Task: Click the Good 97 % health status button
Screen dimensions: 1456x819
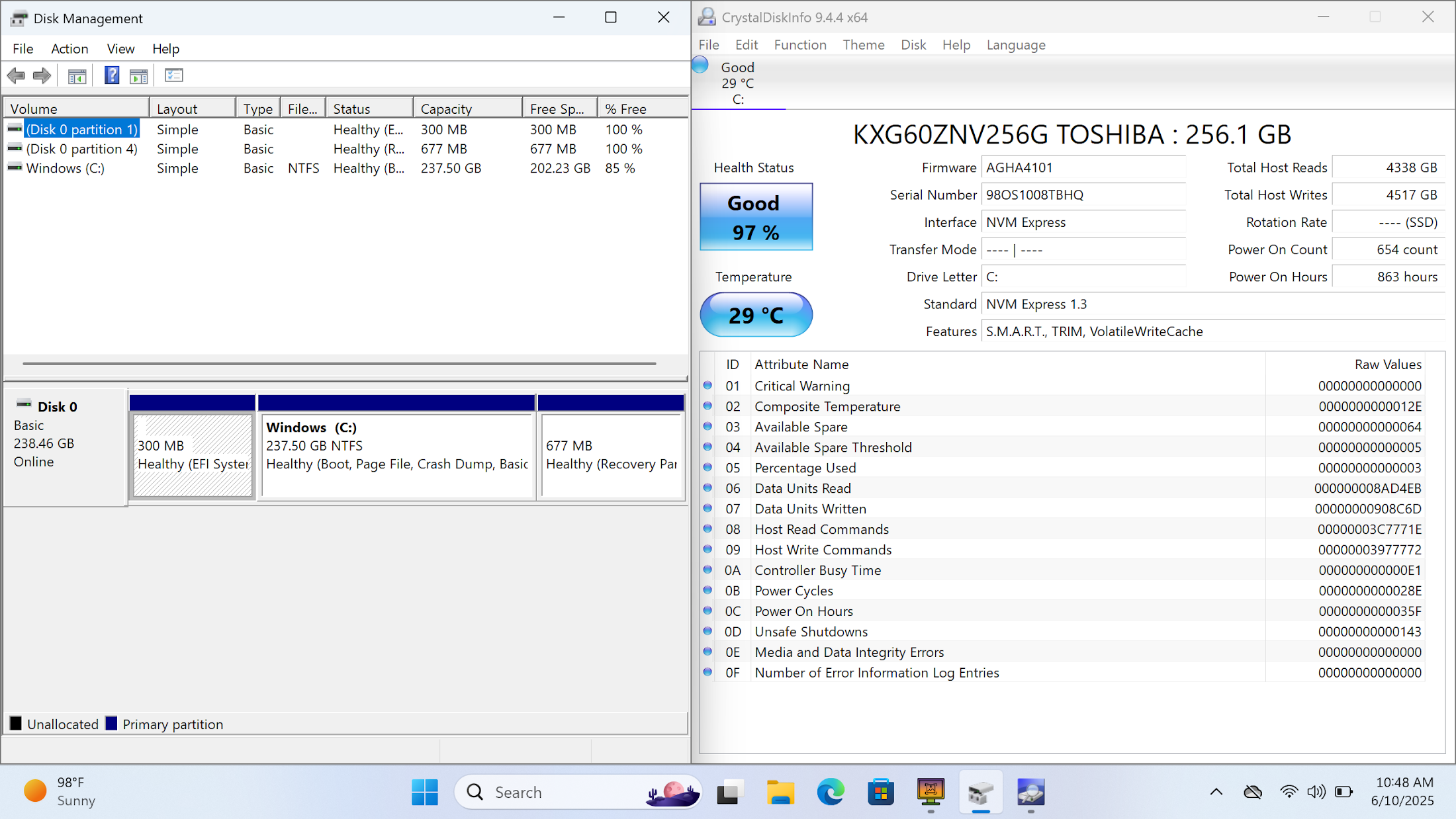Action: tap(756, 216)
